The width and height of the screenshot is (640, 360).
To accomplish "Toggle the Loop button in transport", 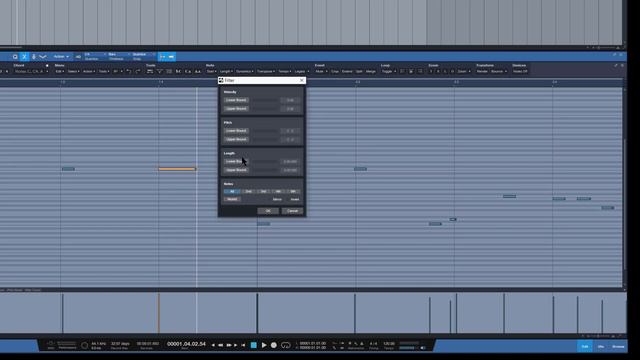I will tap(286, 345).
